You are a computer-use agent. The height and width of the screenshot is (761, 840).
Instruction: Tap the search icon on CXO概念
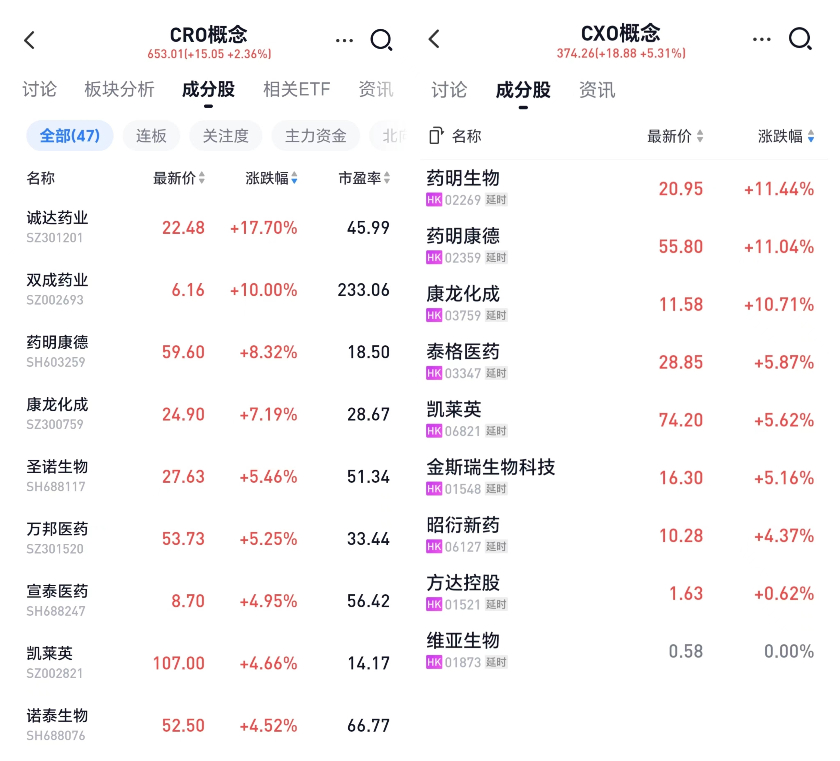[800, 39]
